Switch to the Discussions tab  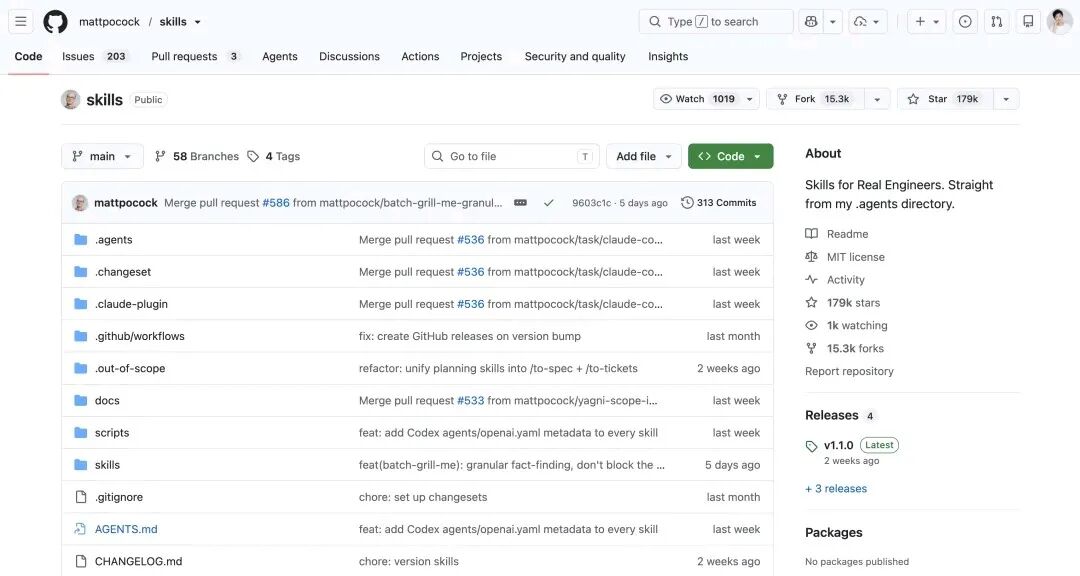point(349,56)
